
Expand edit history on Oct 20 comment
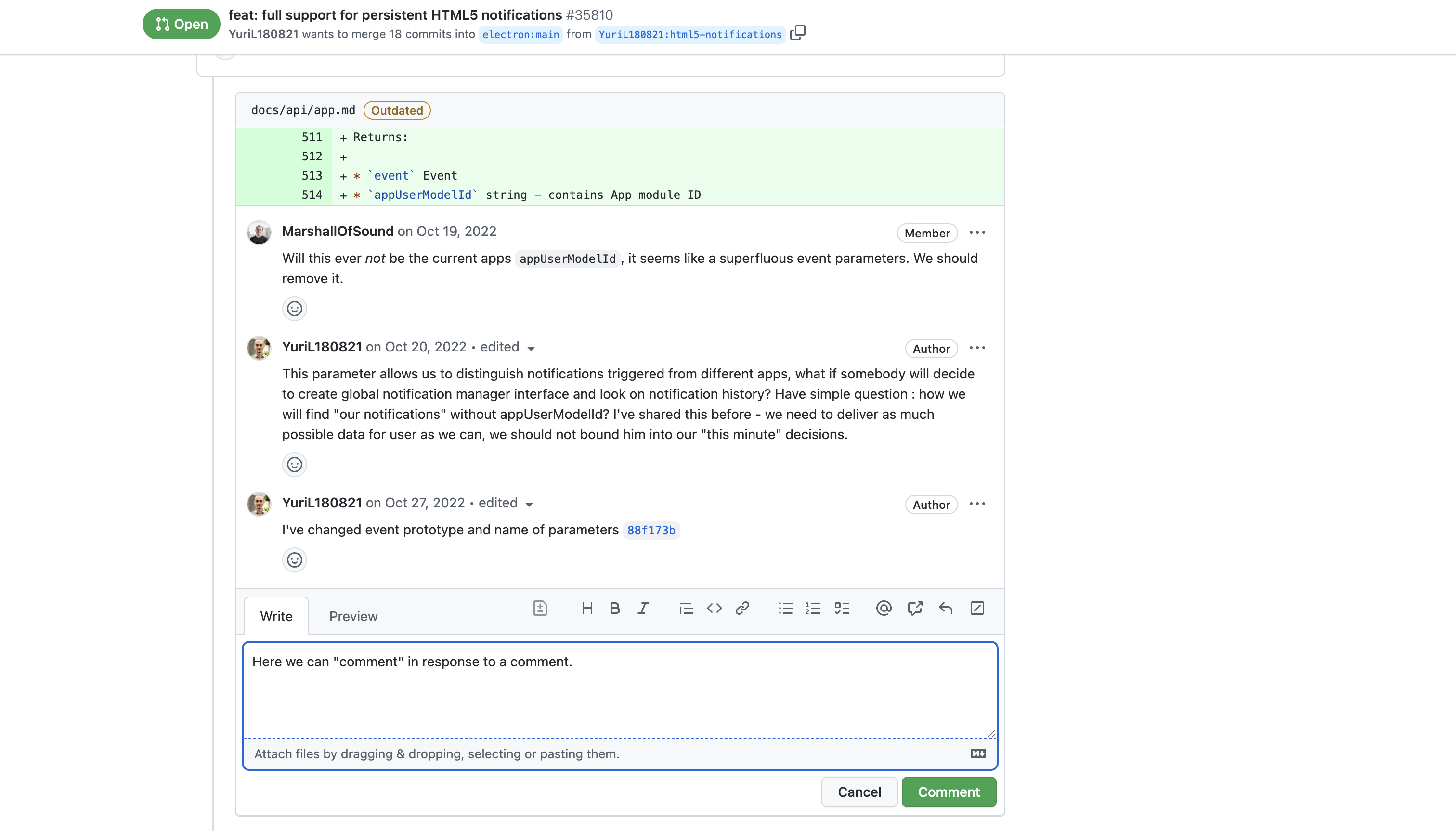531,349
